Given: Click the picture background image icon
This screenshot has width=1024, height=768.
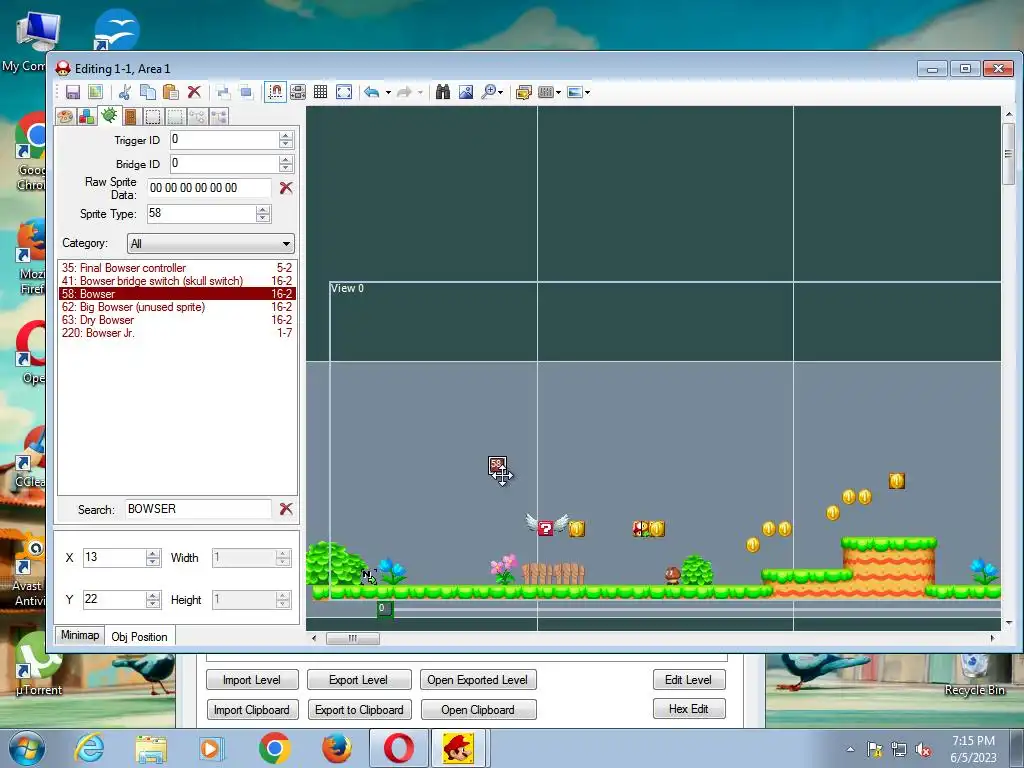Looking at the screenshot, I should click(x=466, y=92).
